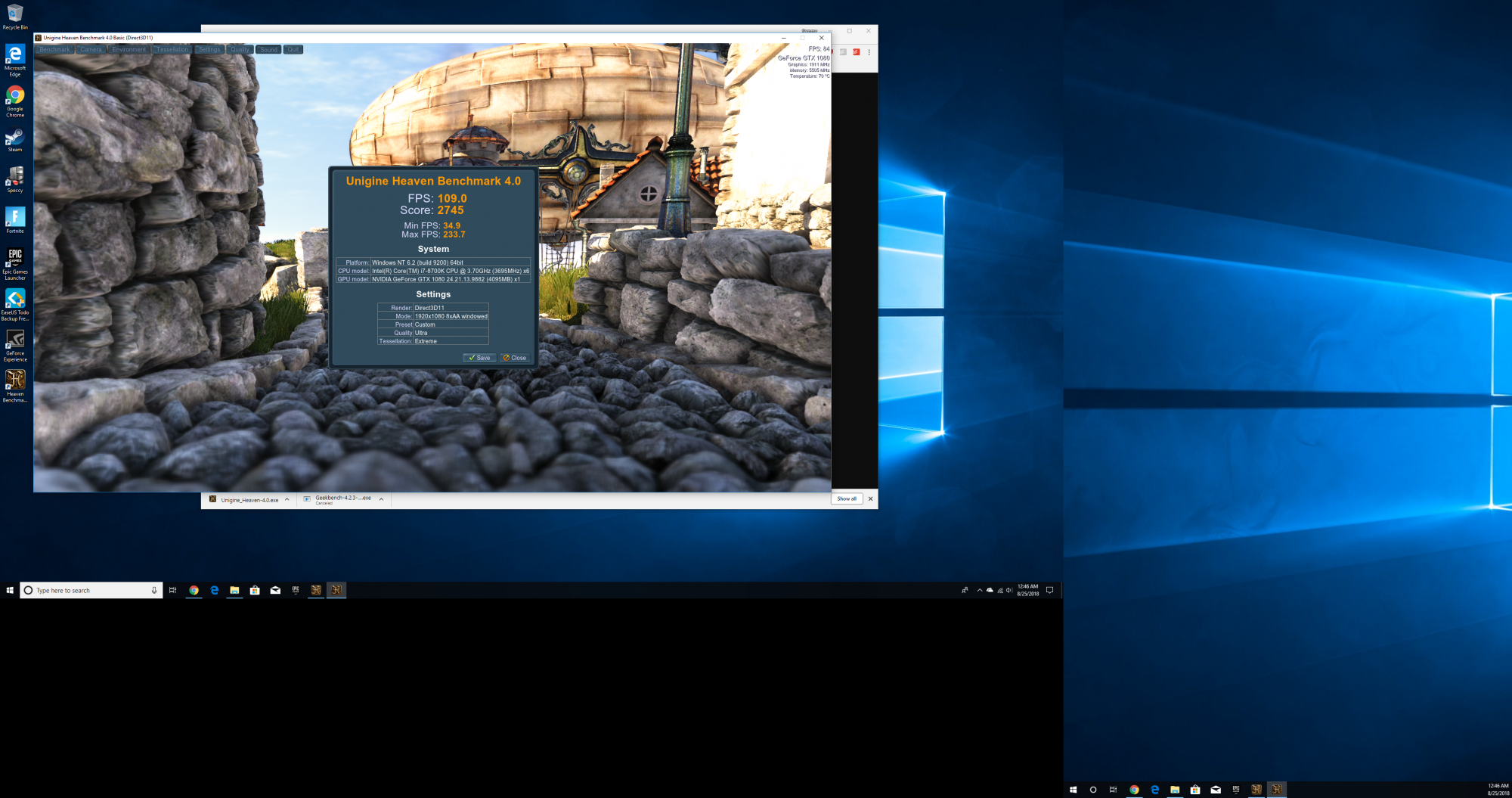This screenshot has height=798, width=1512.
Task: Open Task View on the main taskbar
Action: 172,590
